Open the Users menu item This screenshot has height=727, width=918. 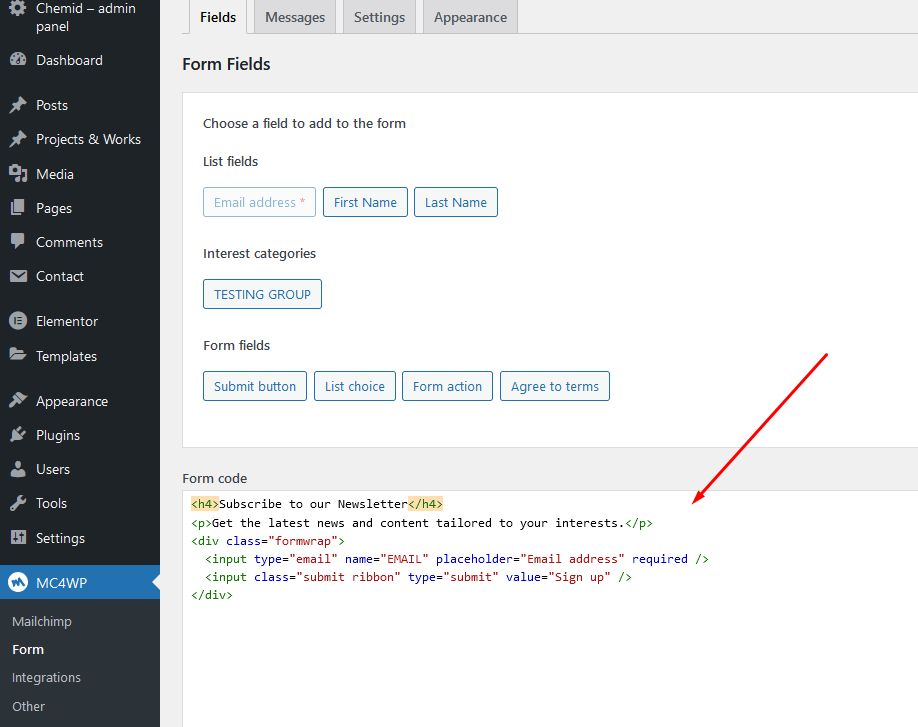pos(53,469)
